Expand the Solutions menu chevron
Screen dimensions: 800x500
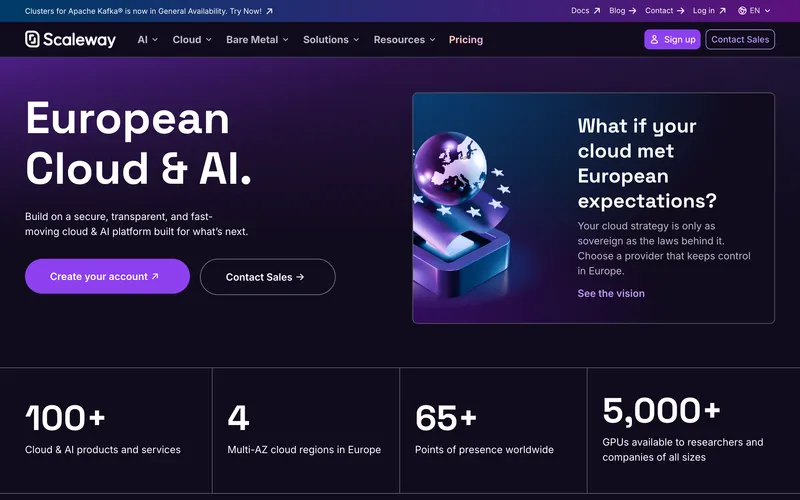356,40
